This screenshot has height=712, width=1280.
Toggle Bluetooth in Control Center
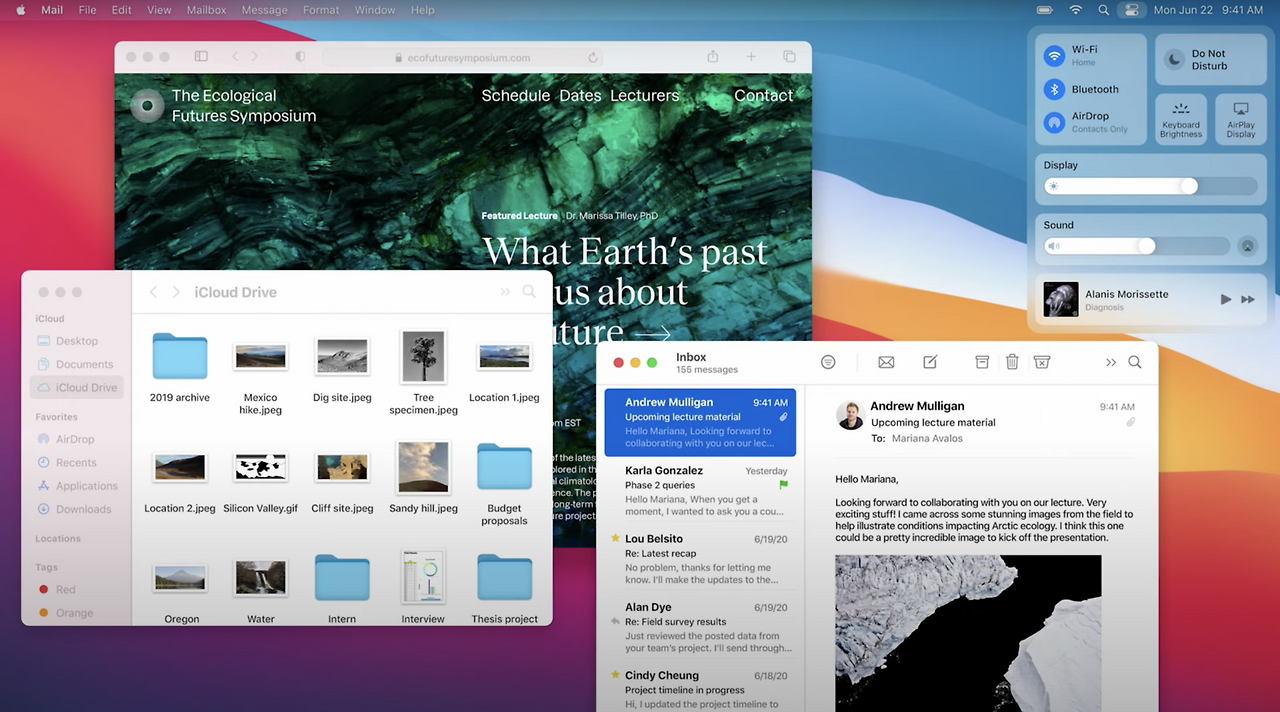[x=1054, y=89]
